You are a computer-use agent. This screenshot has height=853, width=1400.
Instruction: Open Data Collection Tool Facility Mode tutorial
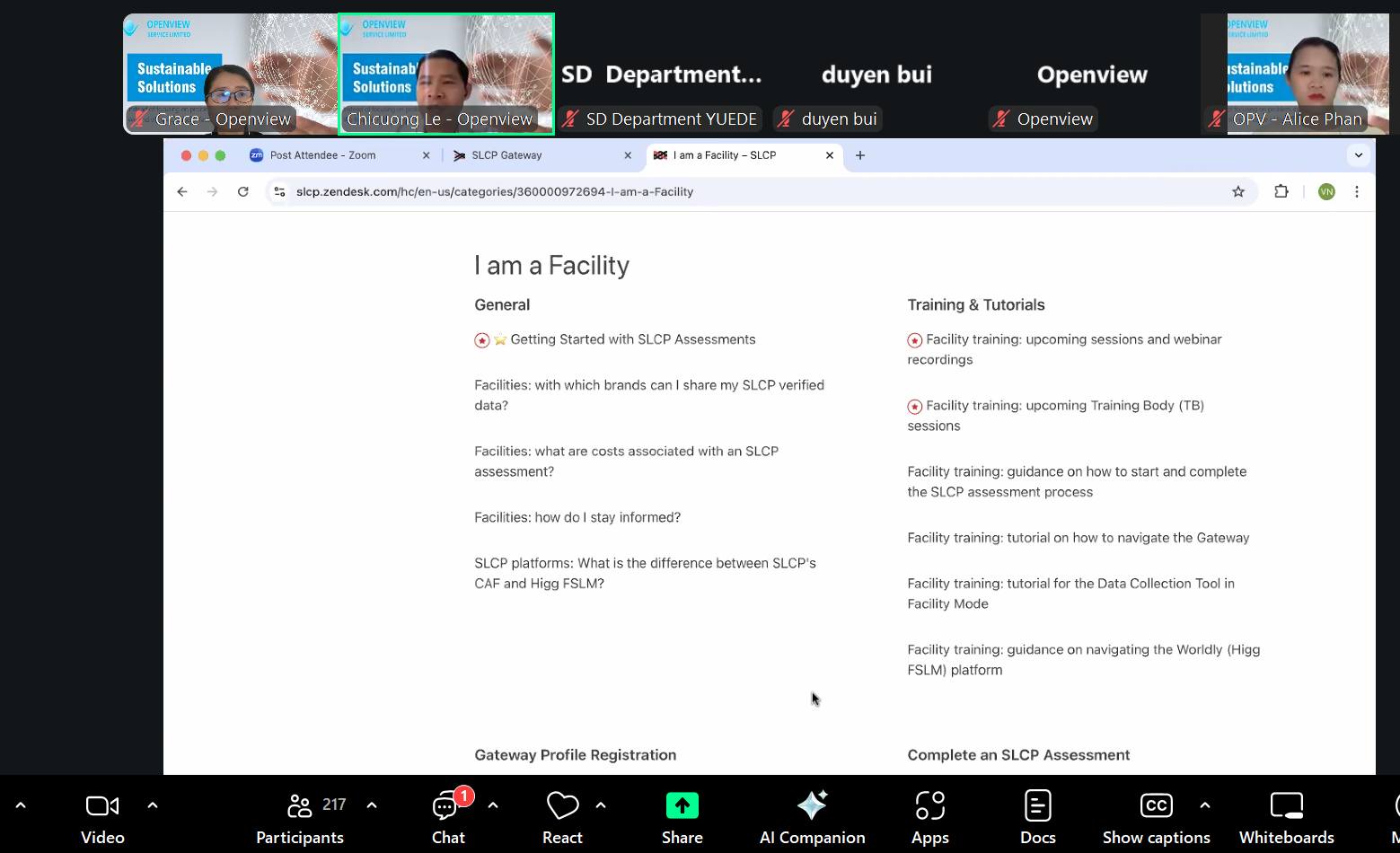(1070, 594)
